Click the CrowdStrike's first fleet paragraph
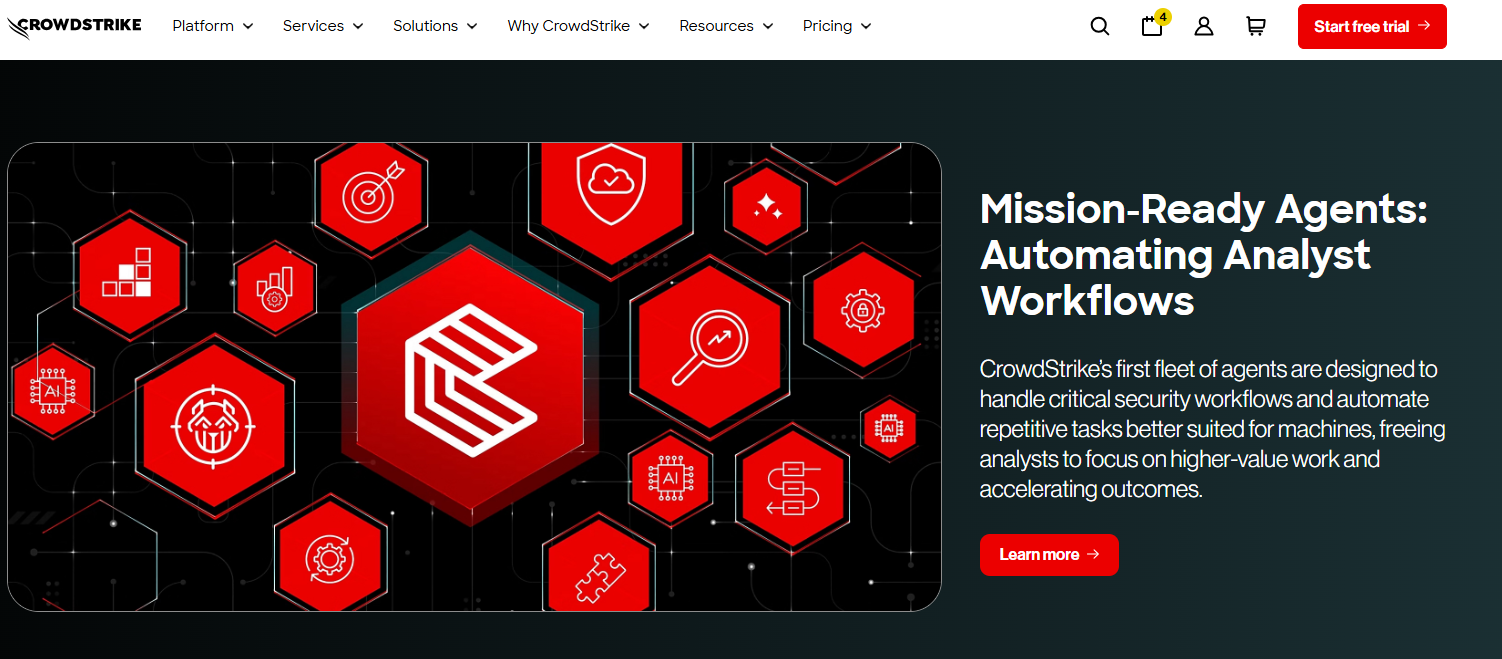Screen dimensions: 1502x659 click(1212, 429)
